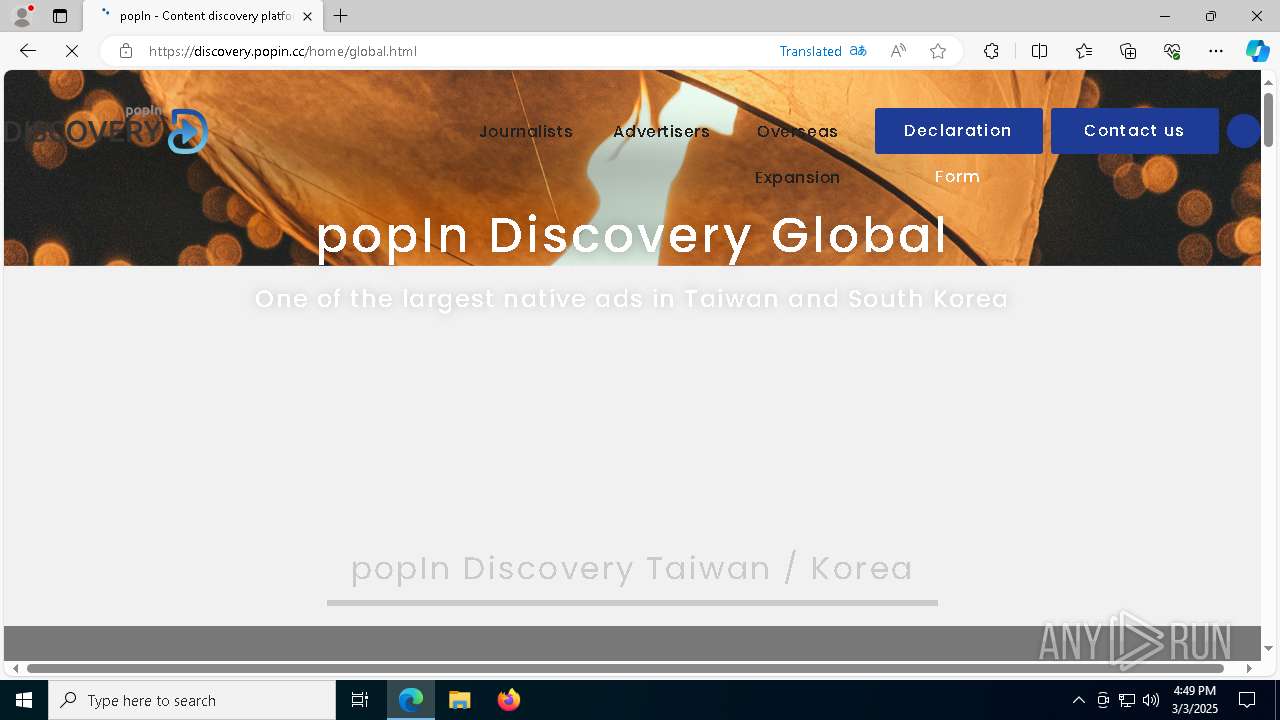Open the notification center
This screenshot has height=720, width=1280.
(x=1247, y=700)
